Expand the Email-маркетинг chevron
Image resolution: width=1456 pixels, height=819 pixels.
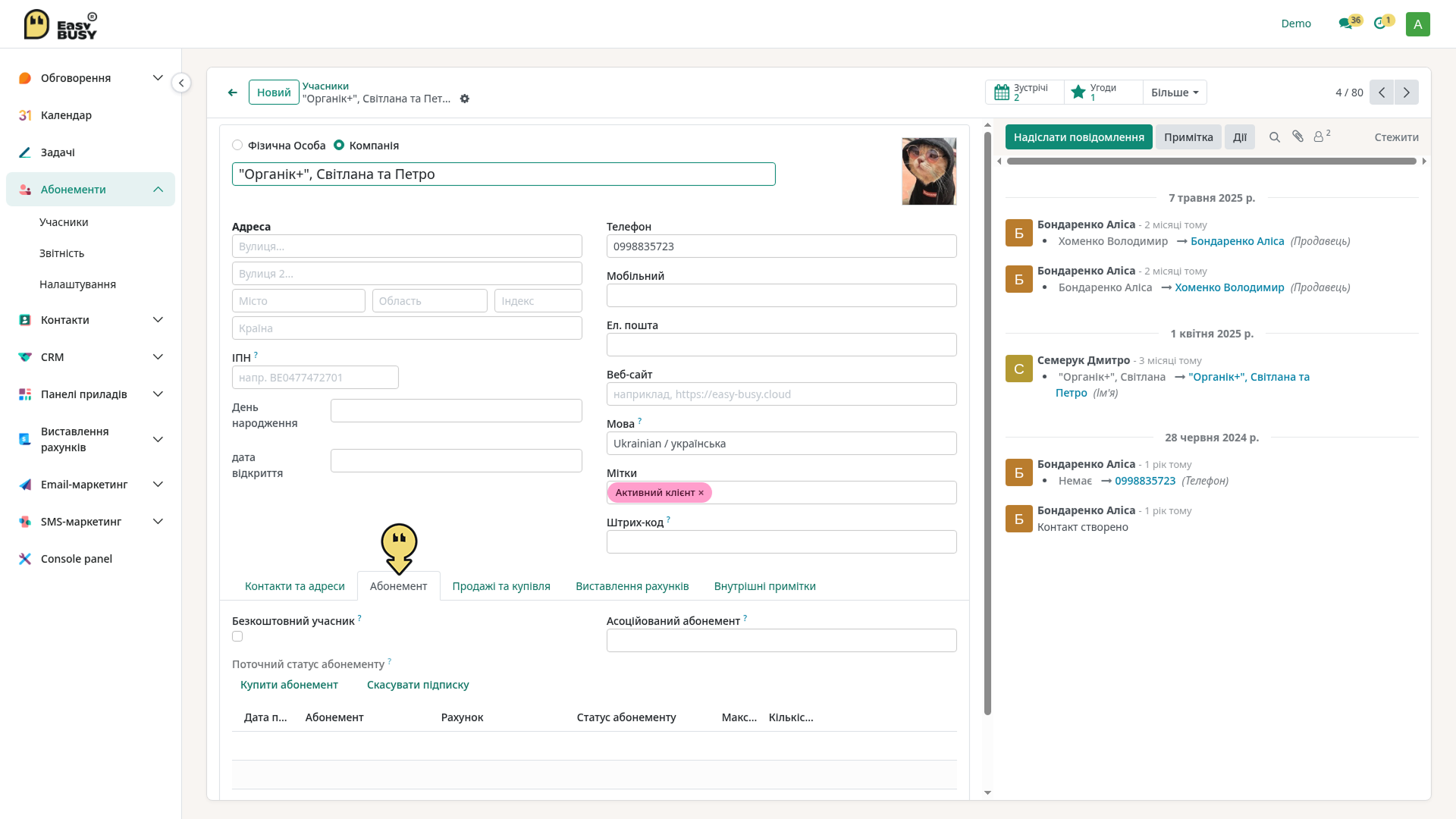(x=158, y=485)
